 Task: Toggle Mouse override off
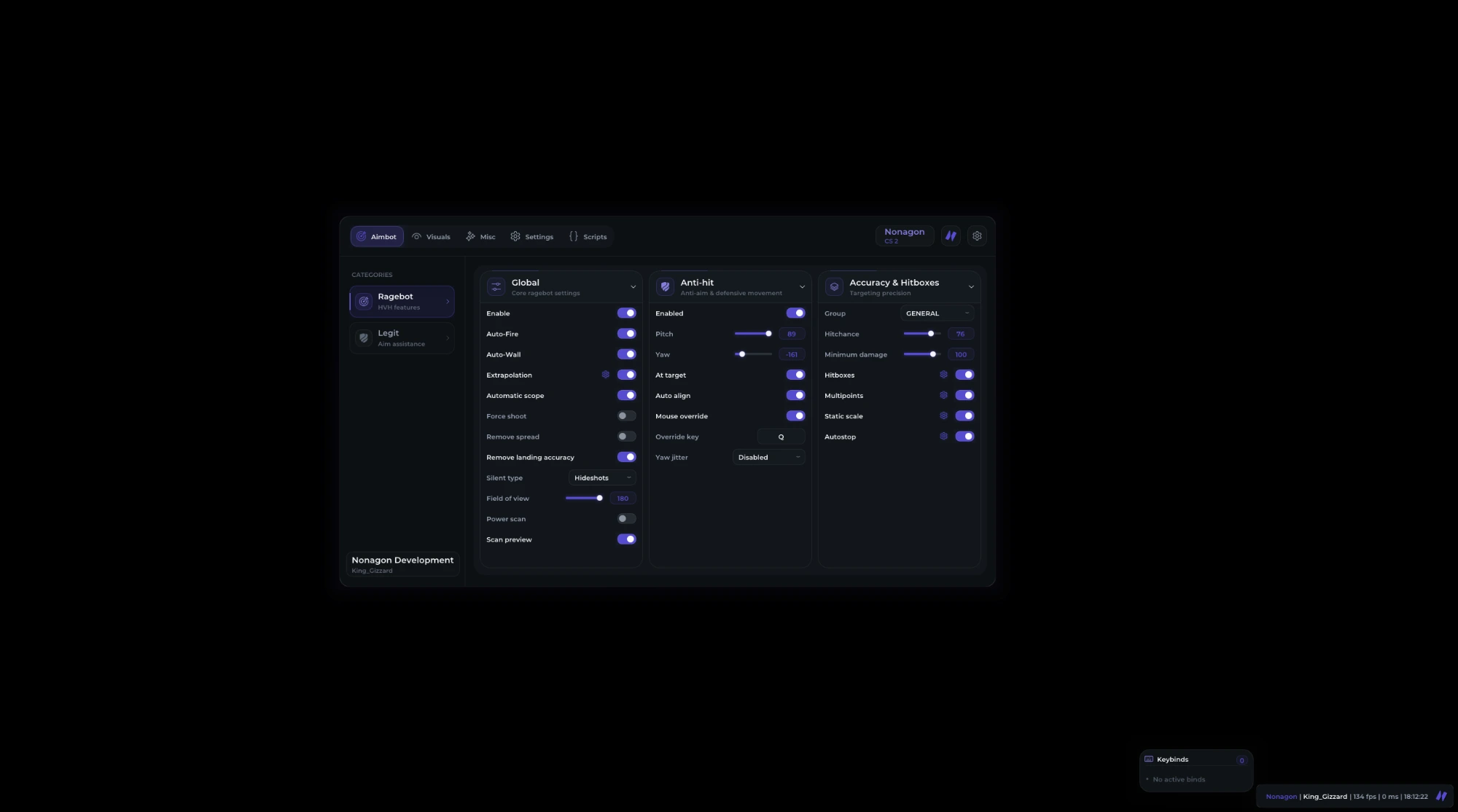(795, 415)
